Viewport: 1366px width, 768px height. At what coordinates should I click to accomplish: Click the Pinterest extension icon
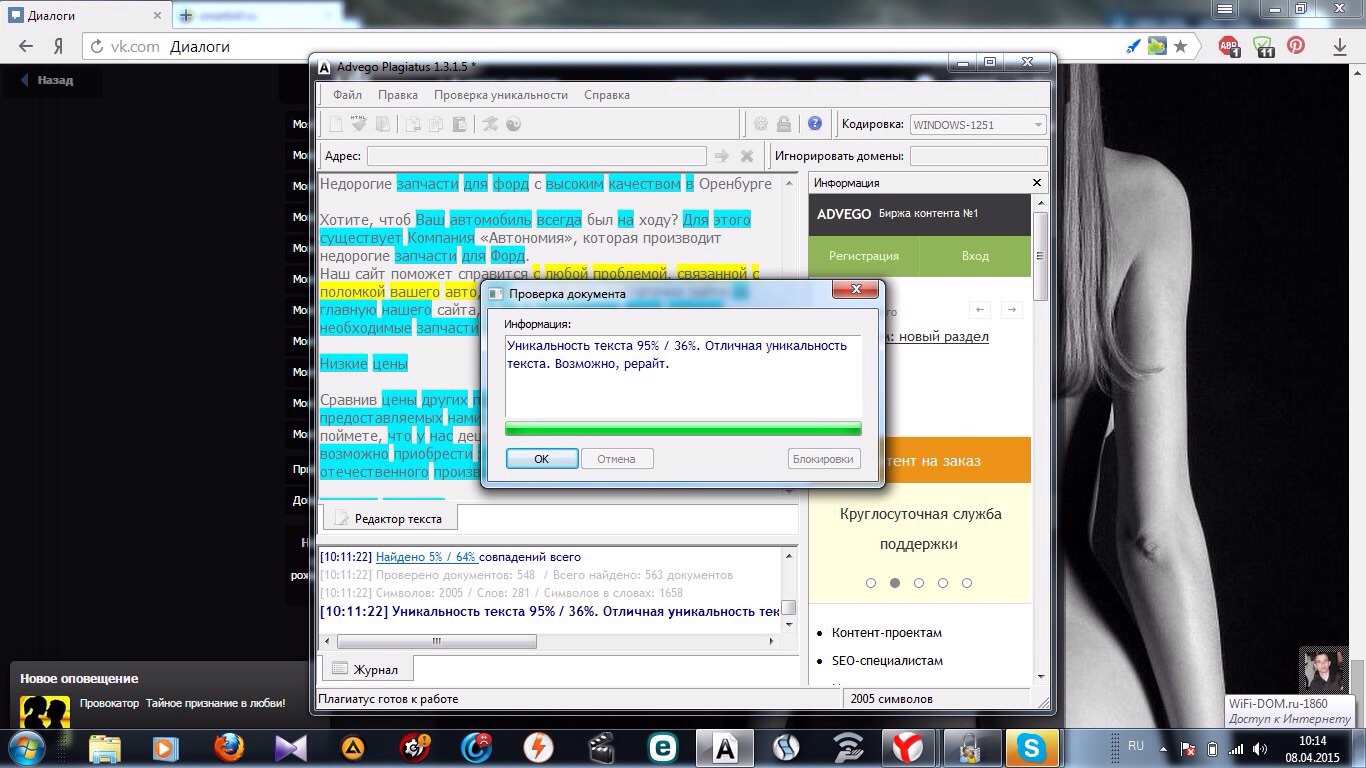[x=1296, y=46]
